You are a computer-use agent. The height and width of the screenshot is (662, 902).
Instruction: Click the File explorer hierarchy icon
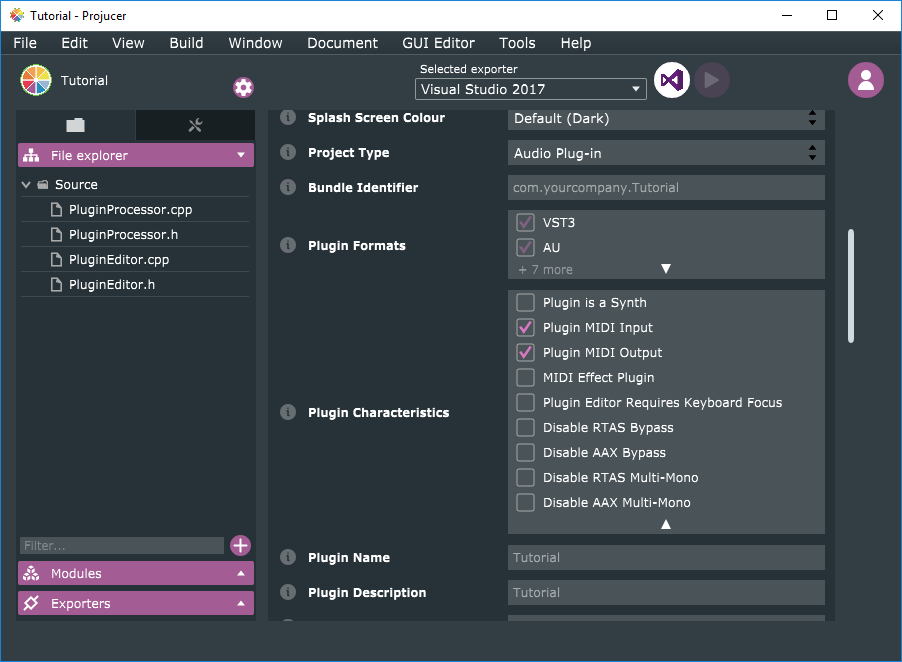pos(31,155)
